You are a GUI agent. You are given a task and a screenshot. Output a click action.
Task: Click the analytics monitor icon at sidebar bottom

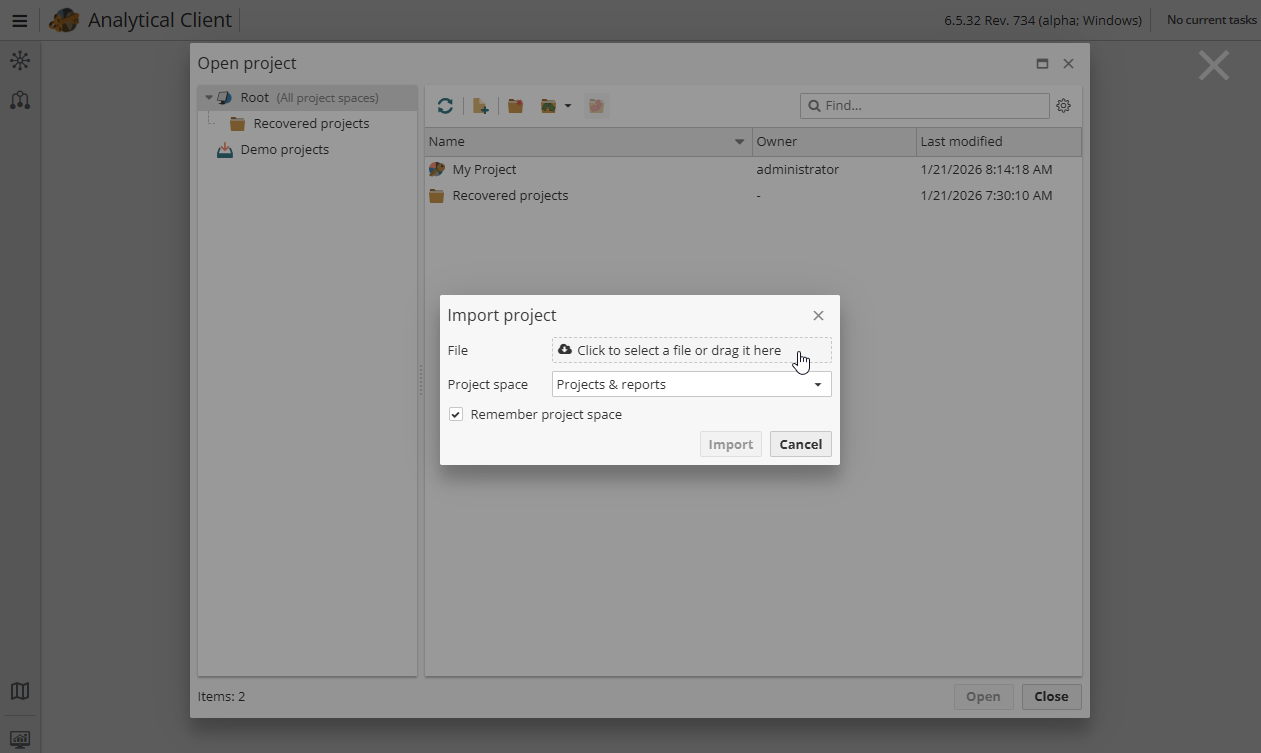click(20, 737)
